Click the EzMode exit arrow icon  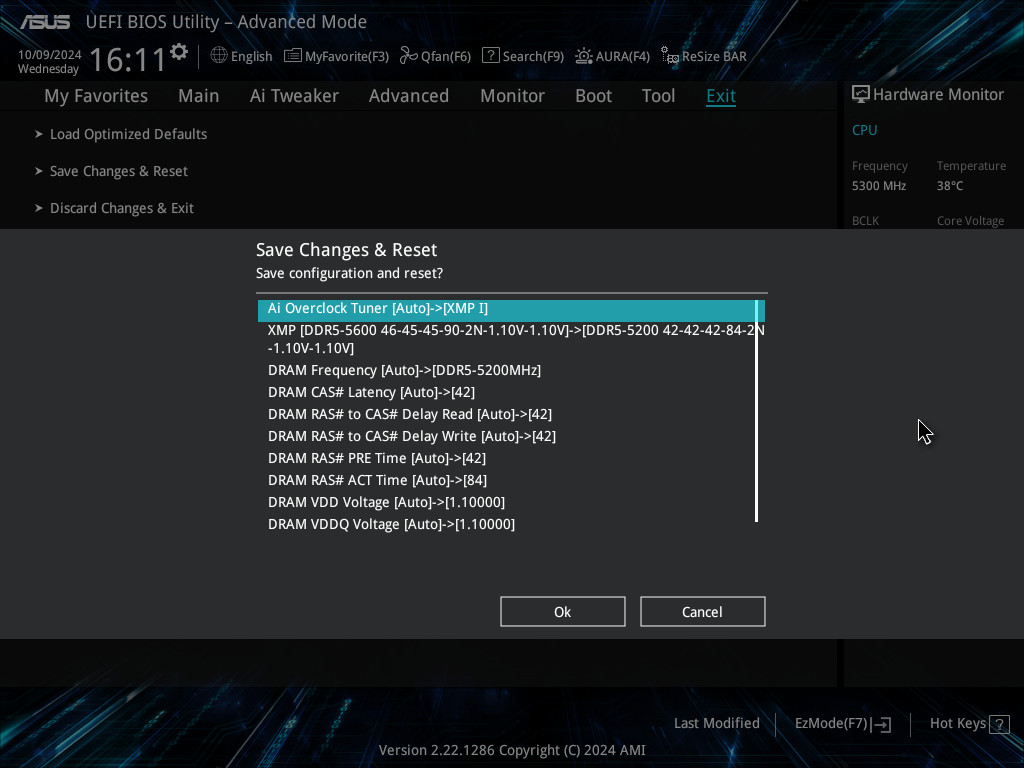pyautogui.click(x=881, y=724)
